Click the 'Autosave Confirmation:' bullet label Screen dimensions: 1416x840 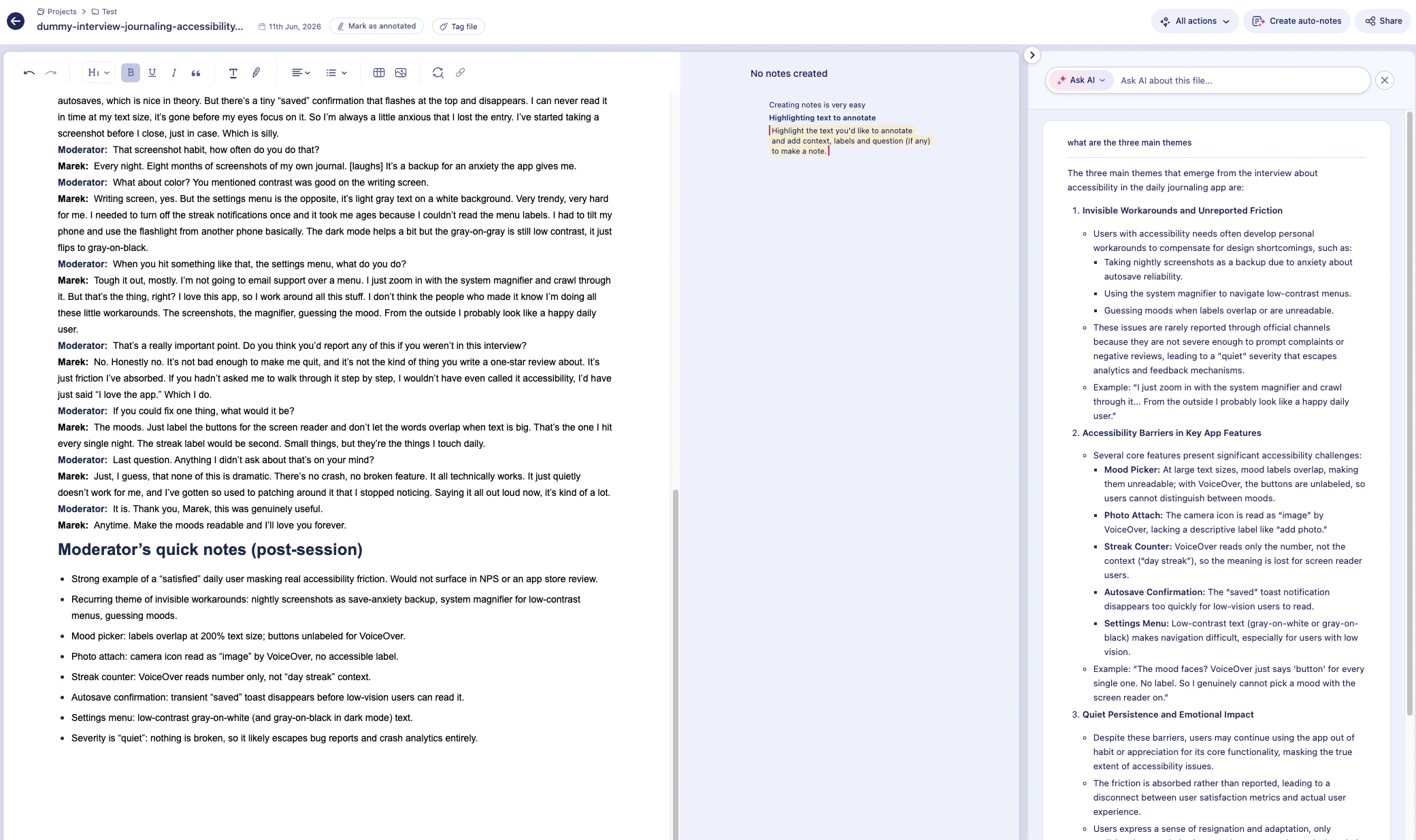(x=1154, y=592)
